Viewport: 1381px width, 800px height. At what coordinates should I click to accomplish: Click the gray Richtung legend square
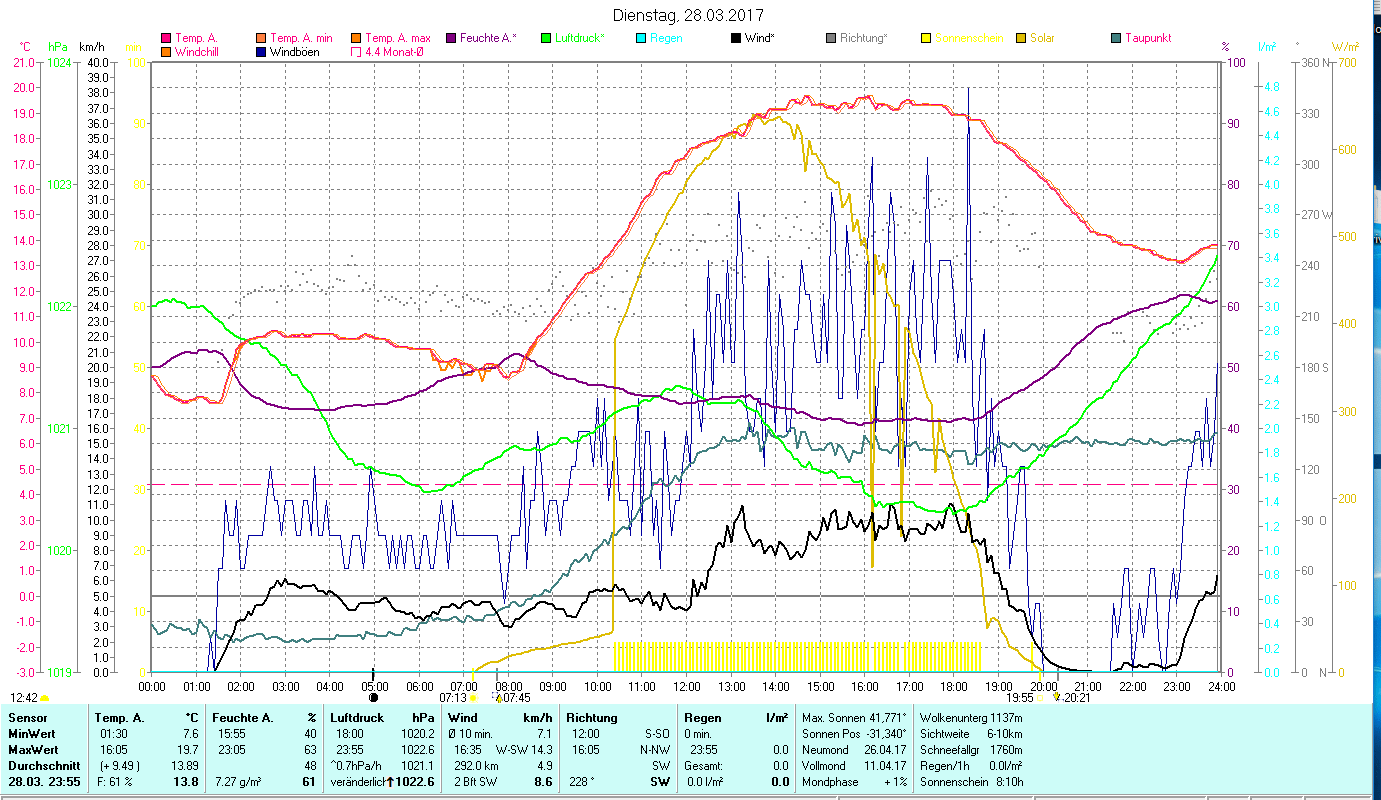[x=831, y=38]
